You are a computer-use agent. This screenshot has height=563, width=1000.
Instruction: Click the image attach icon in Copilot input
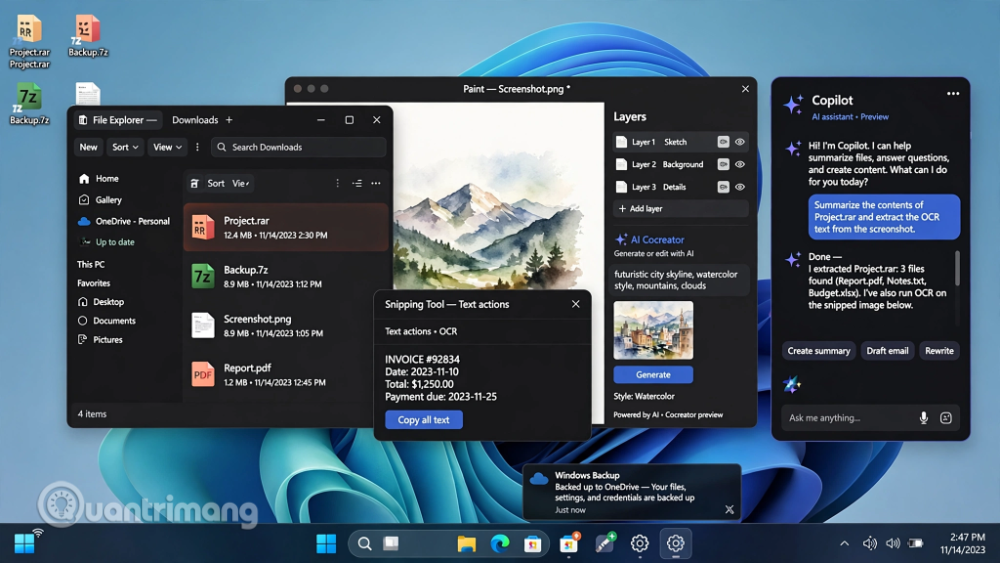pos(946,418)
